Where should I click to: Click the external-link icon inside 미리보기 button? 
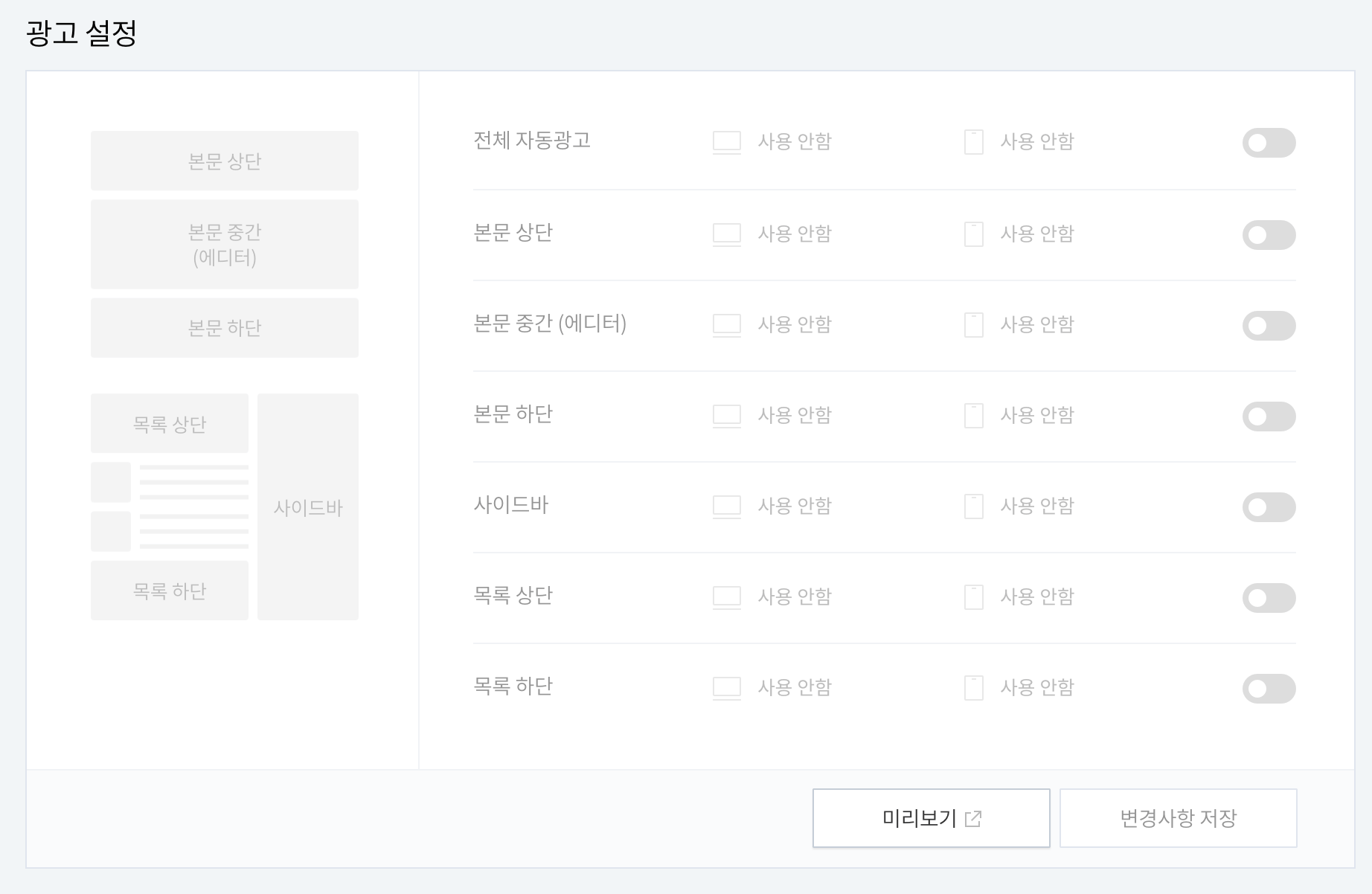pos(974,818)
